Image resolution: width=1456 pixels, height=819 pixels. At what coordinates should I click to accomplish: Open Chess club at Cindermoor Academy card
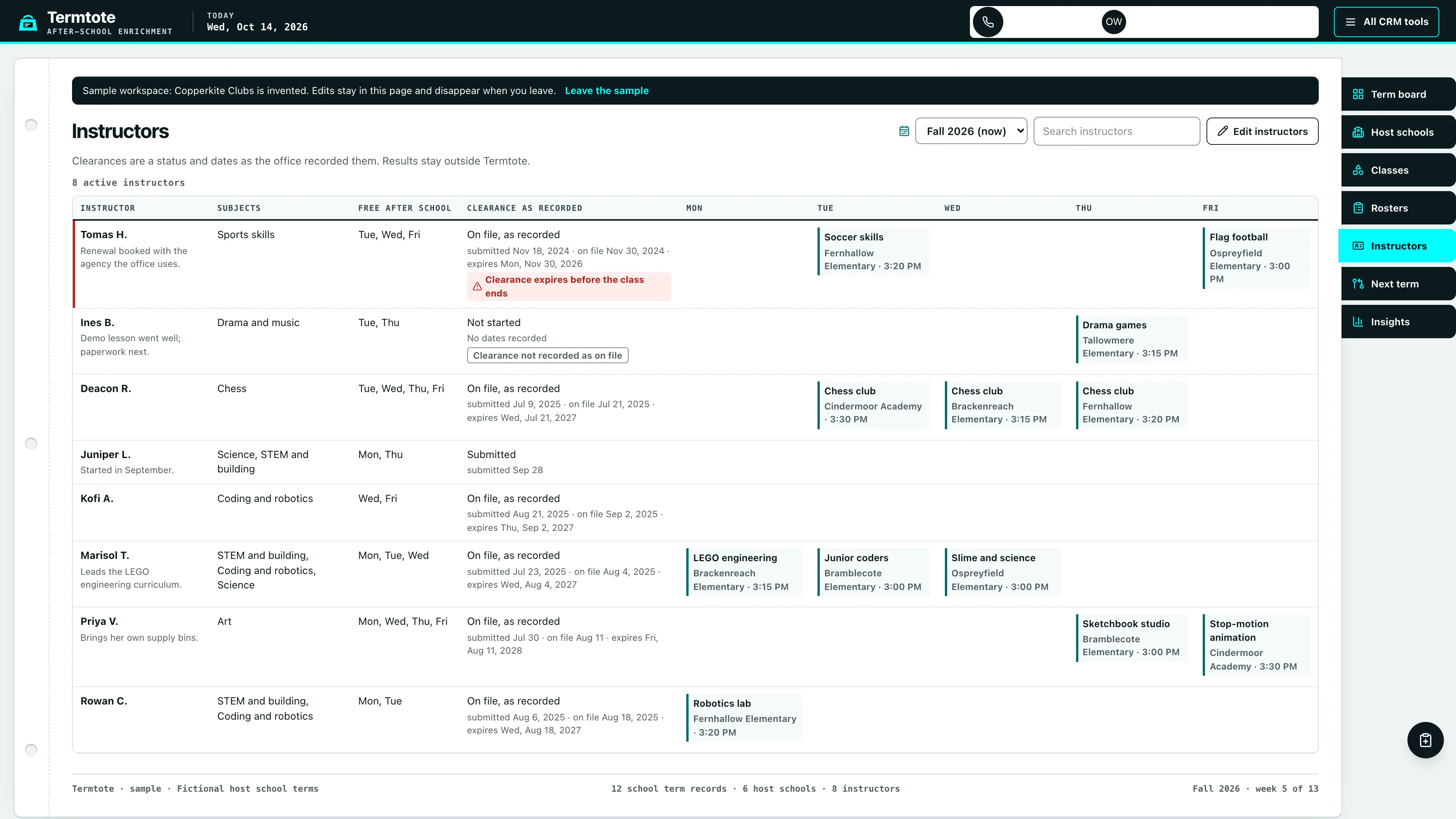tap(873, 405)
